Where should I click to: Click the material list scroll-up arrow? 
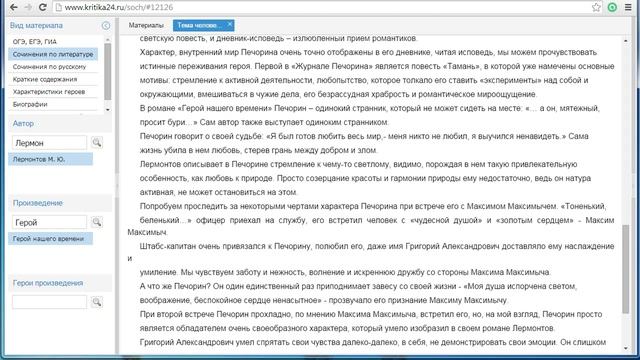click(x=108, y=40)
